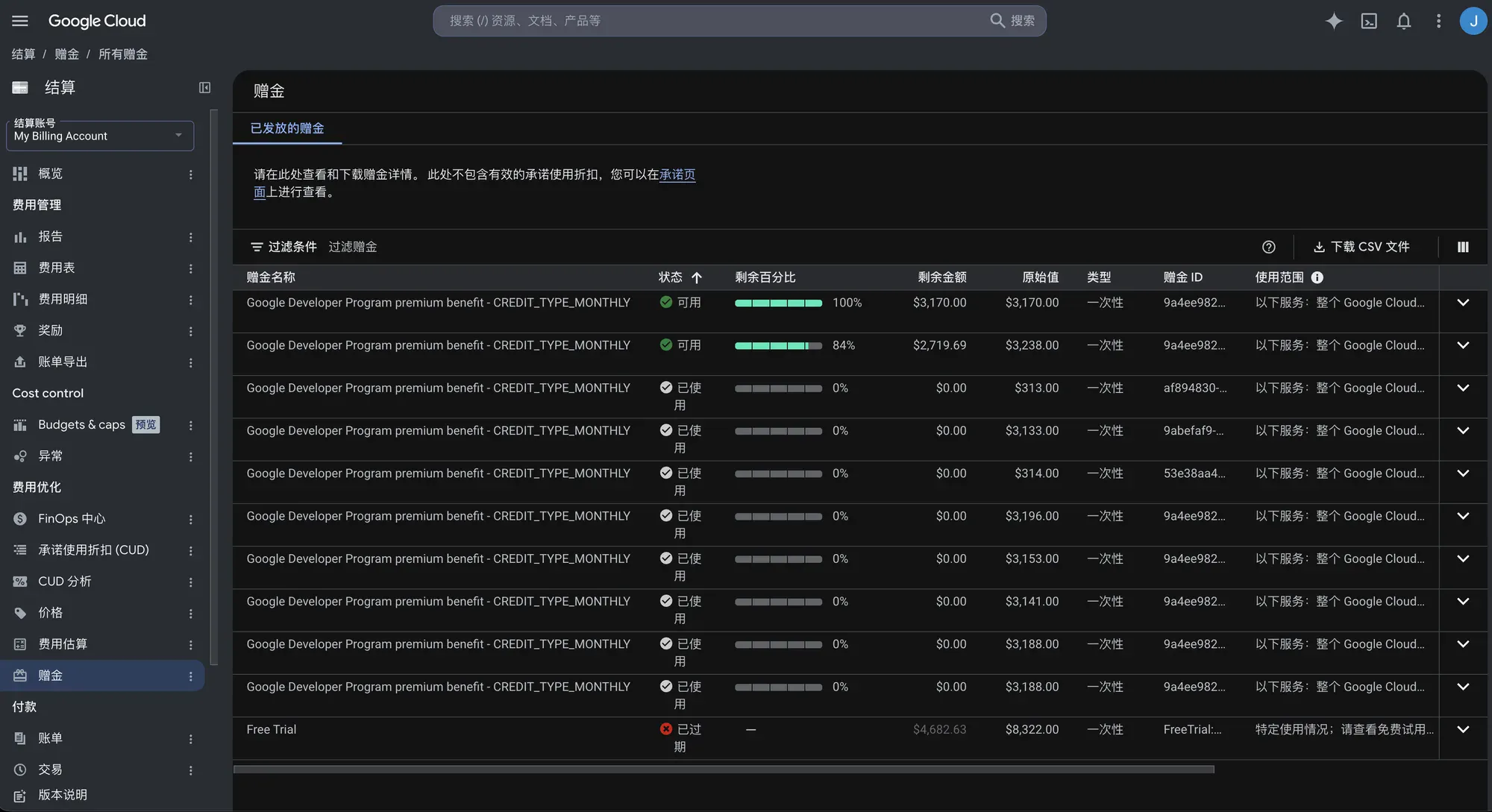The height and width of the screenshot is (812, 1492).
Task: Click the 0% progress bar for $313.00 credit
Action: pos(778,388)
